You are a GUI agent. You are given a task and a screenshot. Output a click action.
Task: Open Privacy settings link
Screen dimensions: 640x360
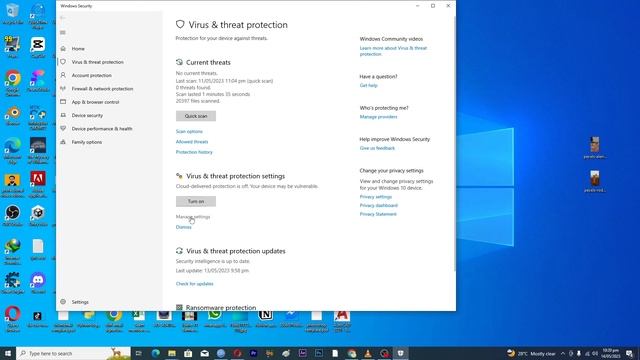(x=376, y=197)
